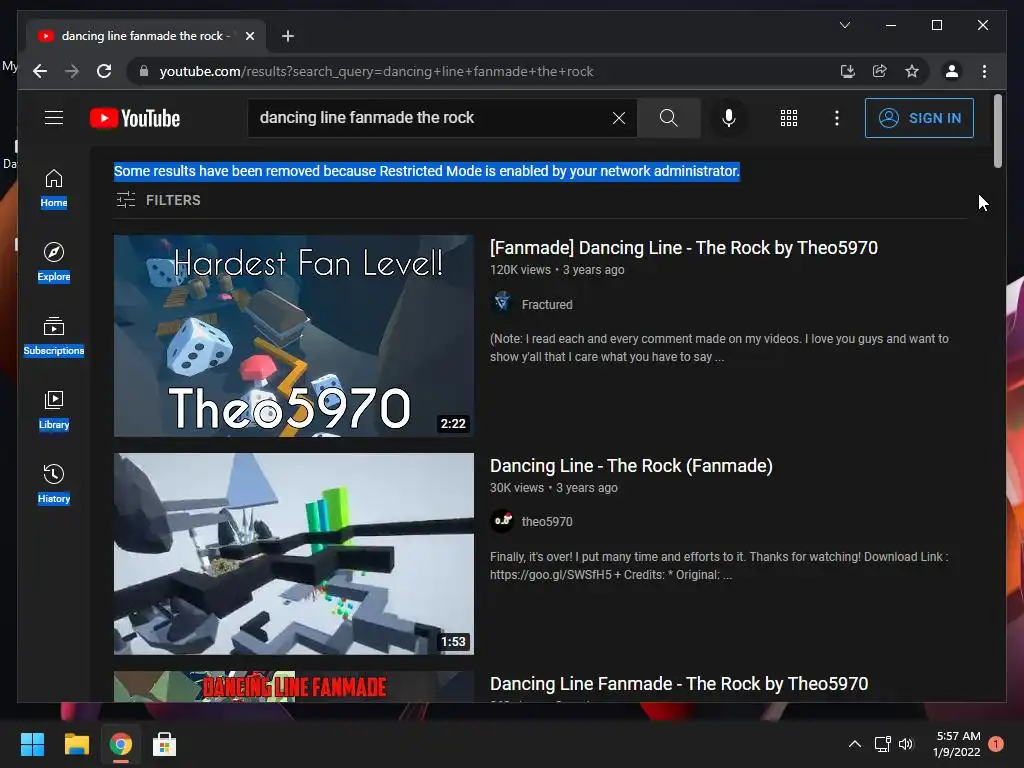
Task: Open a new tab with plus button
Action: (287, 36)
